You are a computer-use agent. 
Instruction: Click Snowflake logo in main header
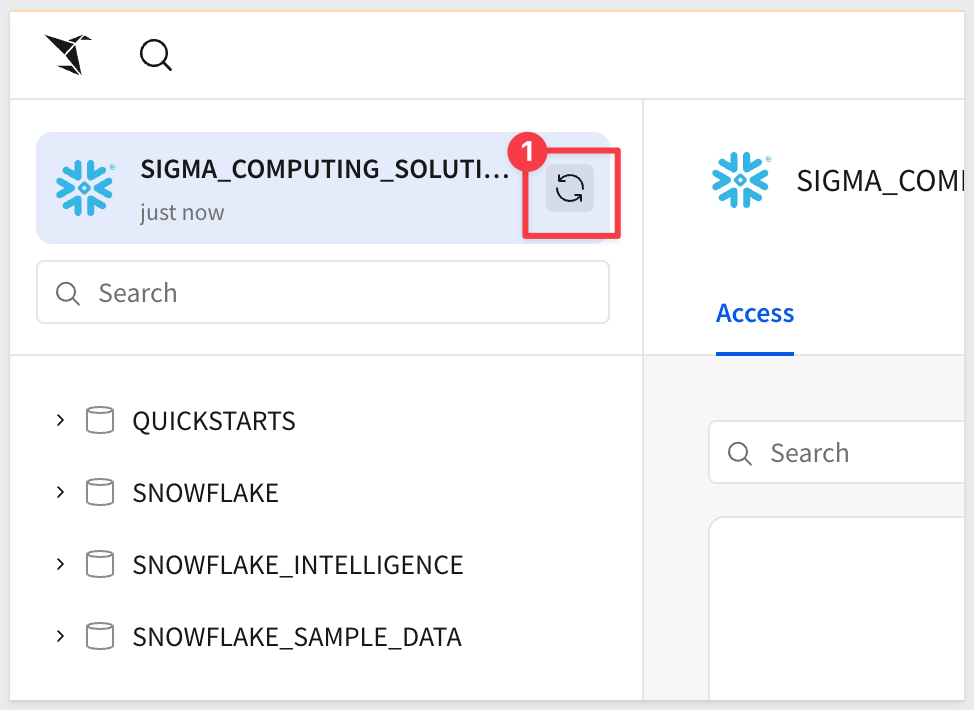(740, 181)
